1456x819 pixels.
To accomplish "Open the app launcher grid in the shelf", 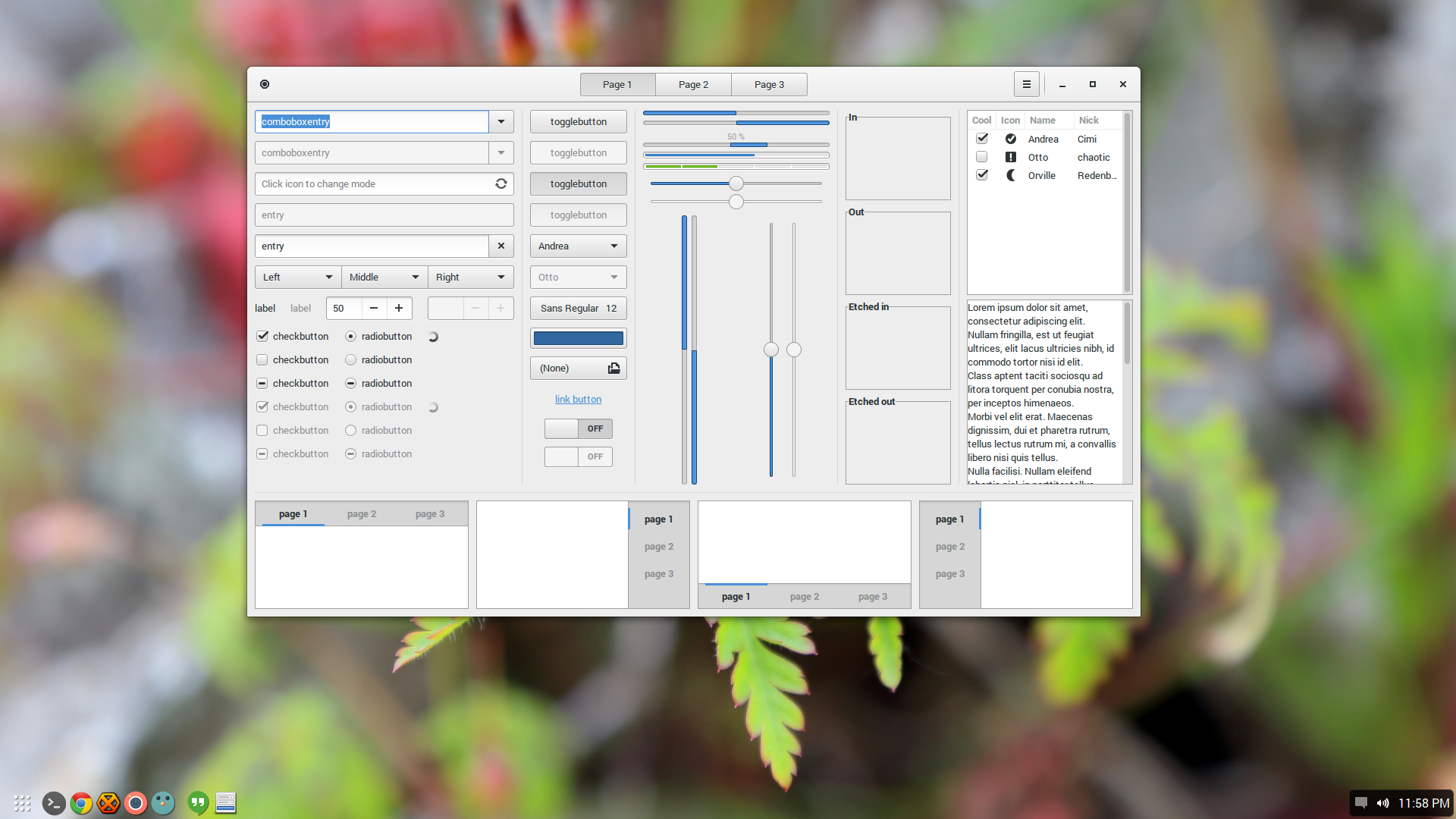I will tap(22, 803).
